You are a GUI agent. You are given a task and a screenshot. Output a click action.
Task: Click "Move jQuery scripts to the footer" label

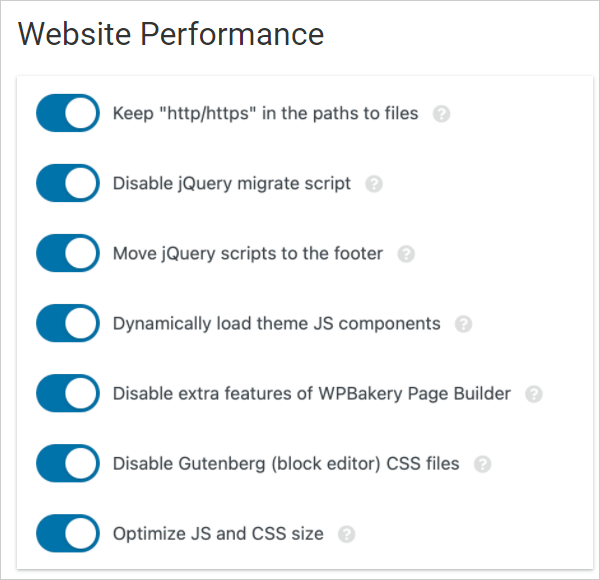point(248,254)
